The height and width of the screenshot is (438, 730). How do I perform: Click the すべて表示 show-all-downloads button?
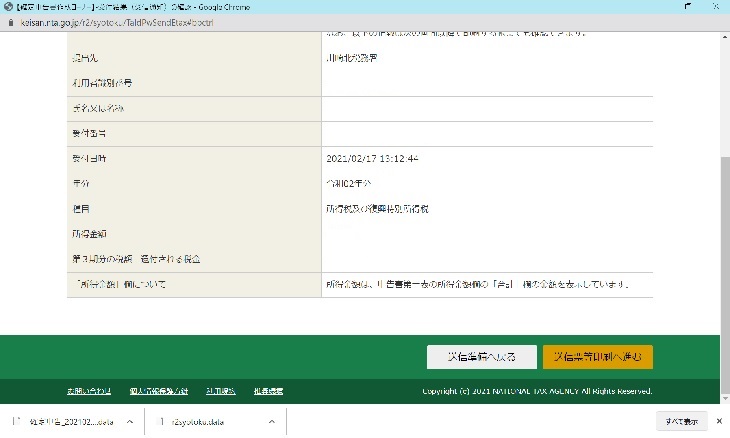point(682,422)
